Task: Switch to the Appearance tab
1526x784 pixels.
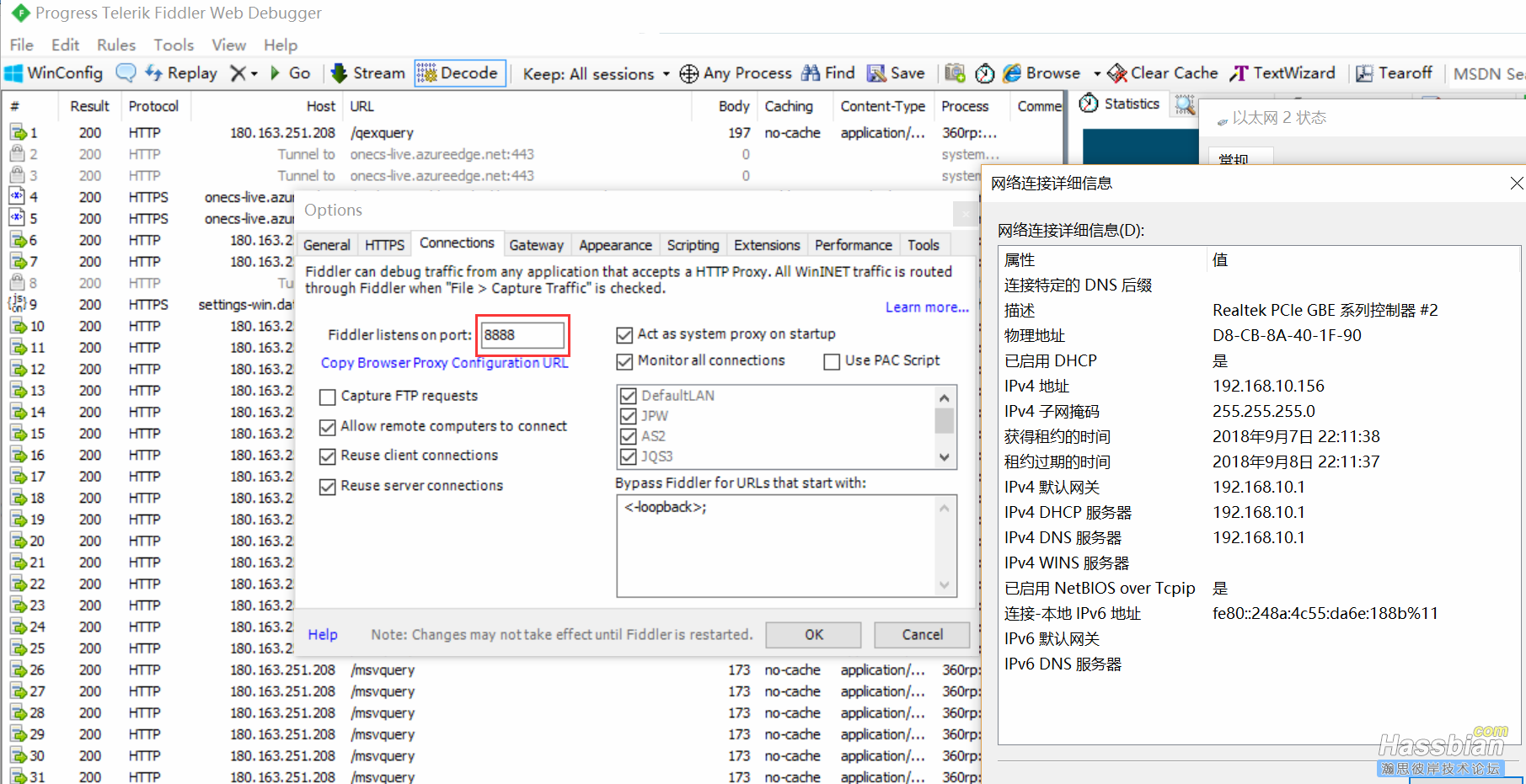Action: click(x=615, y=245)
